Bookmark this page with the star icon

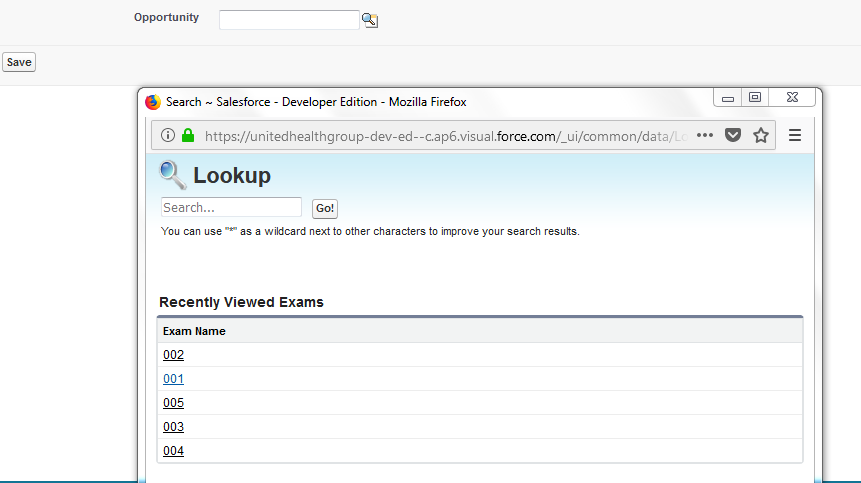point(761,136)
